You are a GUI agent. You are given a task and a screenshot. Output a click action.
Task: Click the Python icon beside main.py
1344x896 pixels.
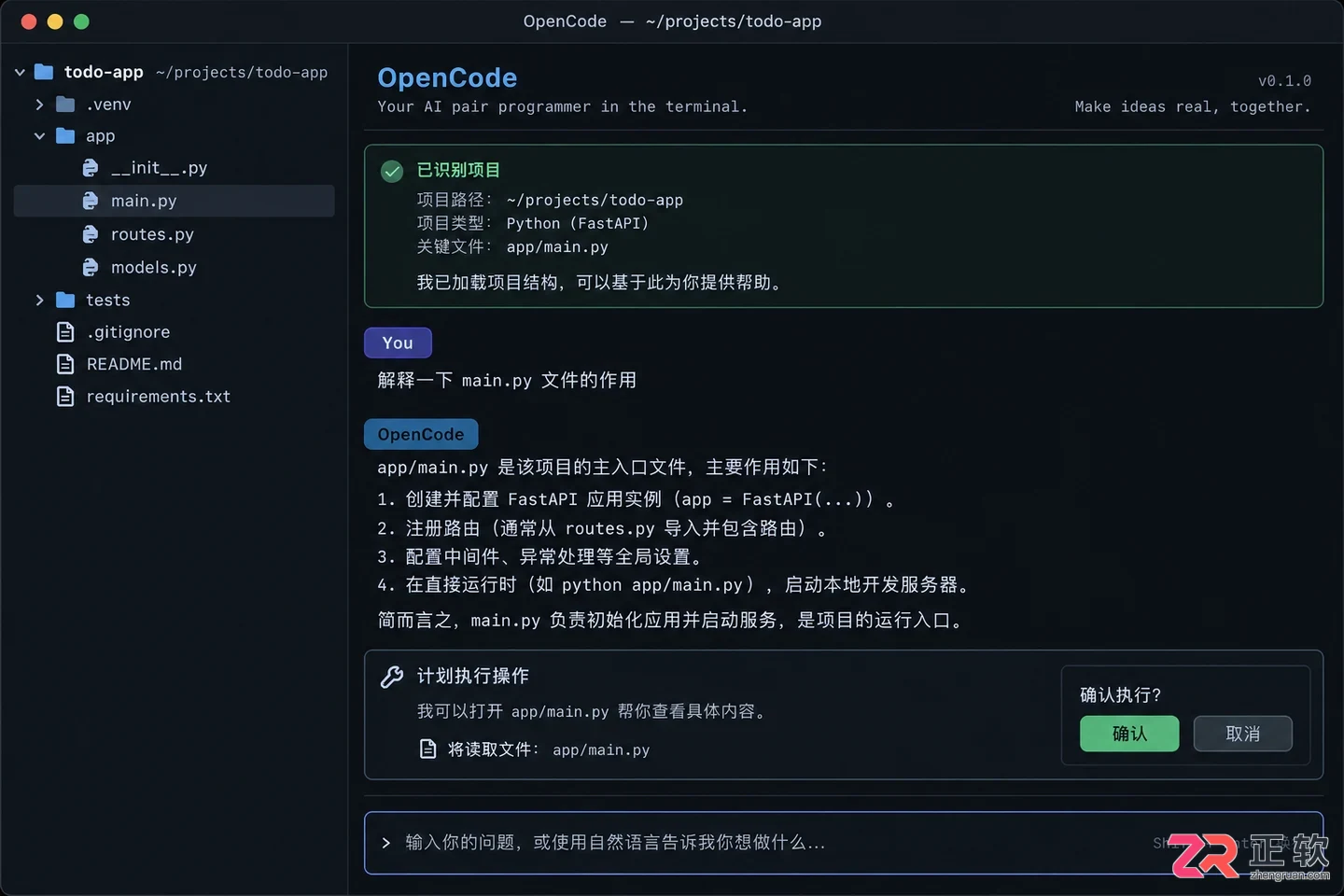[91, 201]
